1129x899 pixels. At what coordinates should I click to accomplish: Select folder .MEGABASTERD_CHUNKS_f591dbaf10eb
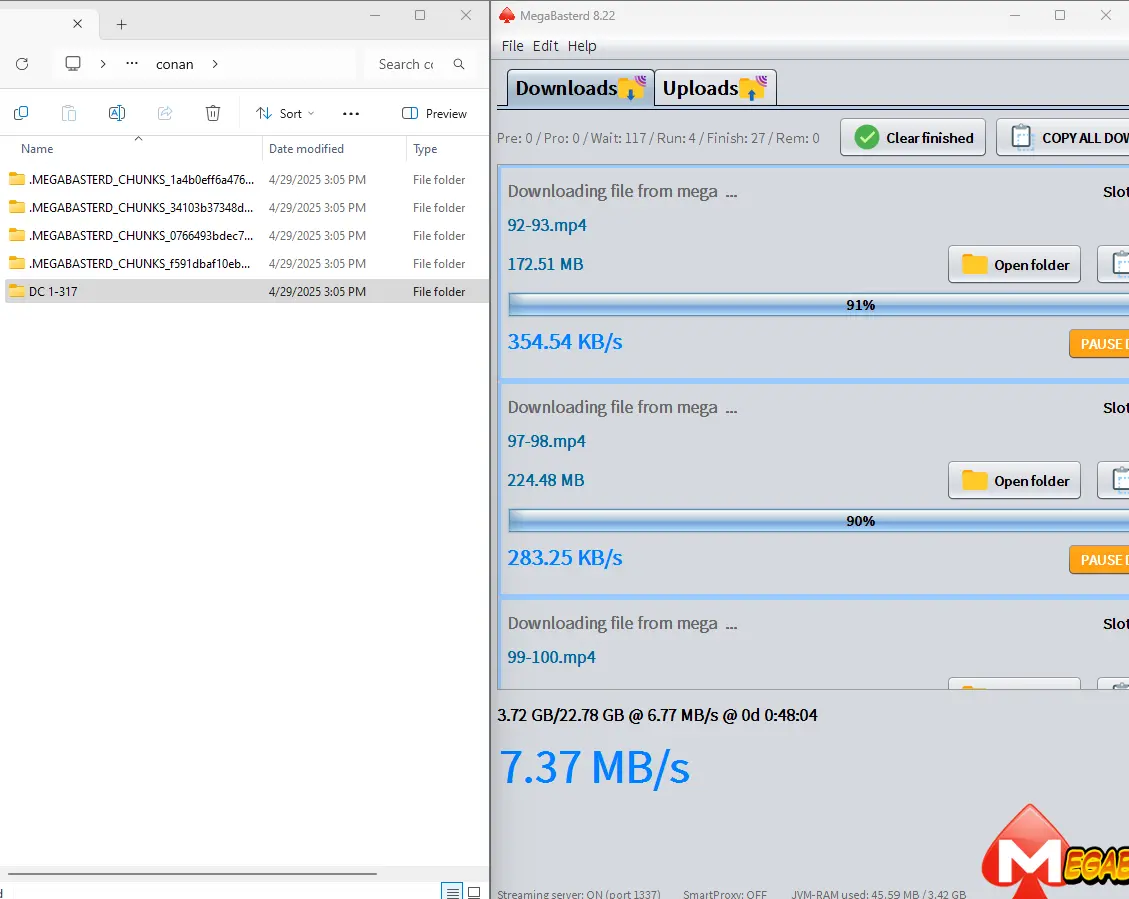coord(245,263)
